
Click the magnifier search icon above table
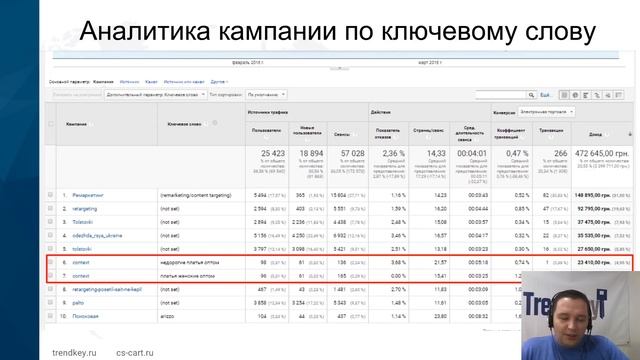(x=531, y=95)
